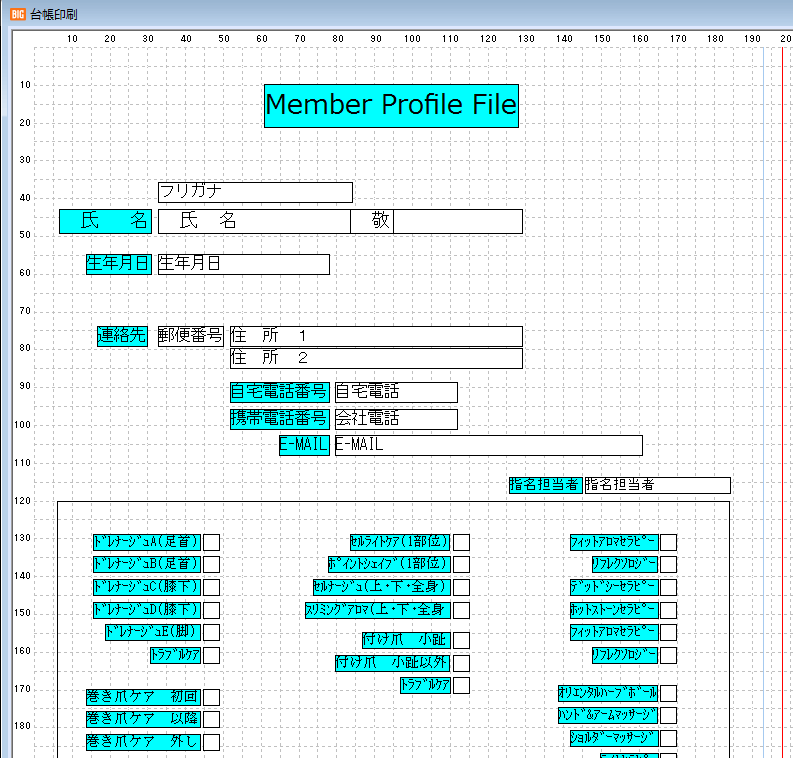The width and height of the screenshot is (793, 758).
Task: Select the 生年月日 value field
Action: pyautogui.click(x=243, y=264)
